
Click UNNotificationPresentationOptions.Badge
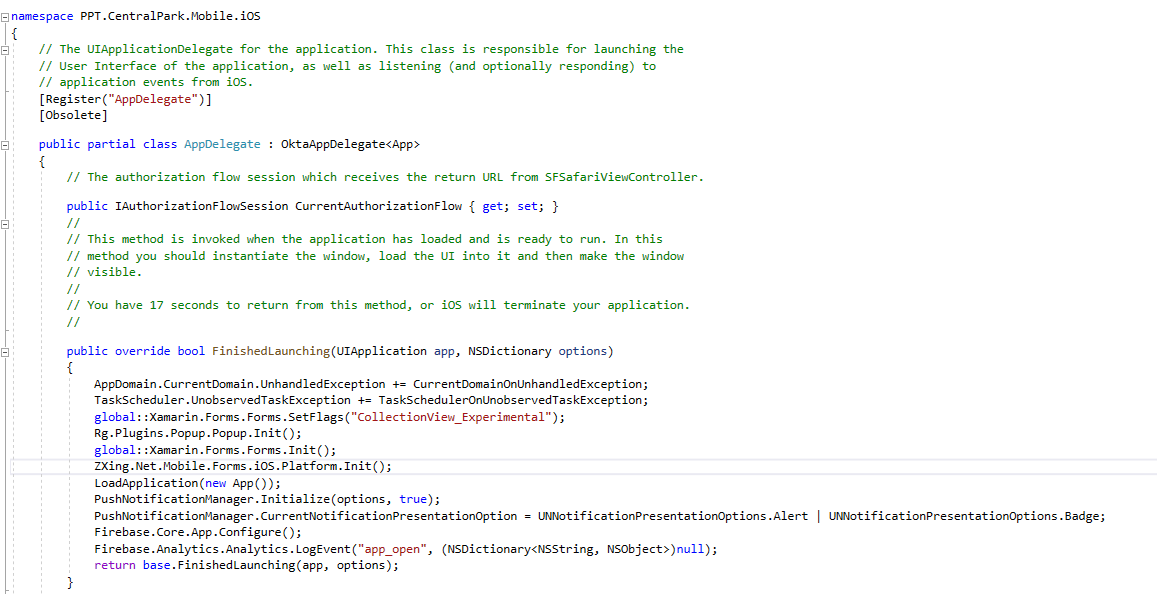tap(964, 516)
